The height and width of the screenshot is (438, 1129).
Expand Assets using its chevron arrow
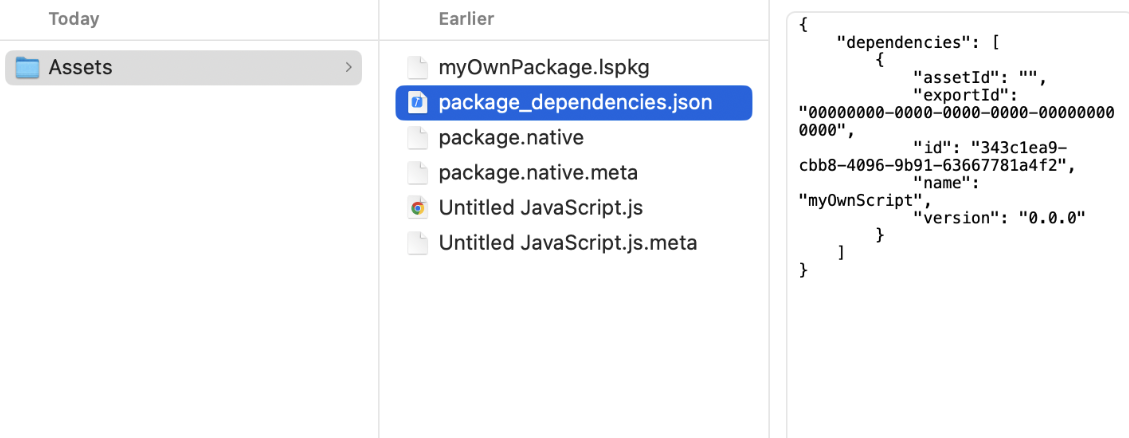click(x=348, y=68)
